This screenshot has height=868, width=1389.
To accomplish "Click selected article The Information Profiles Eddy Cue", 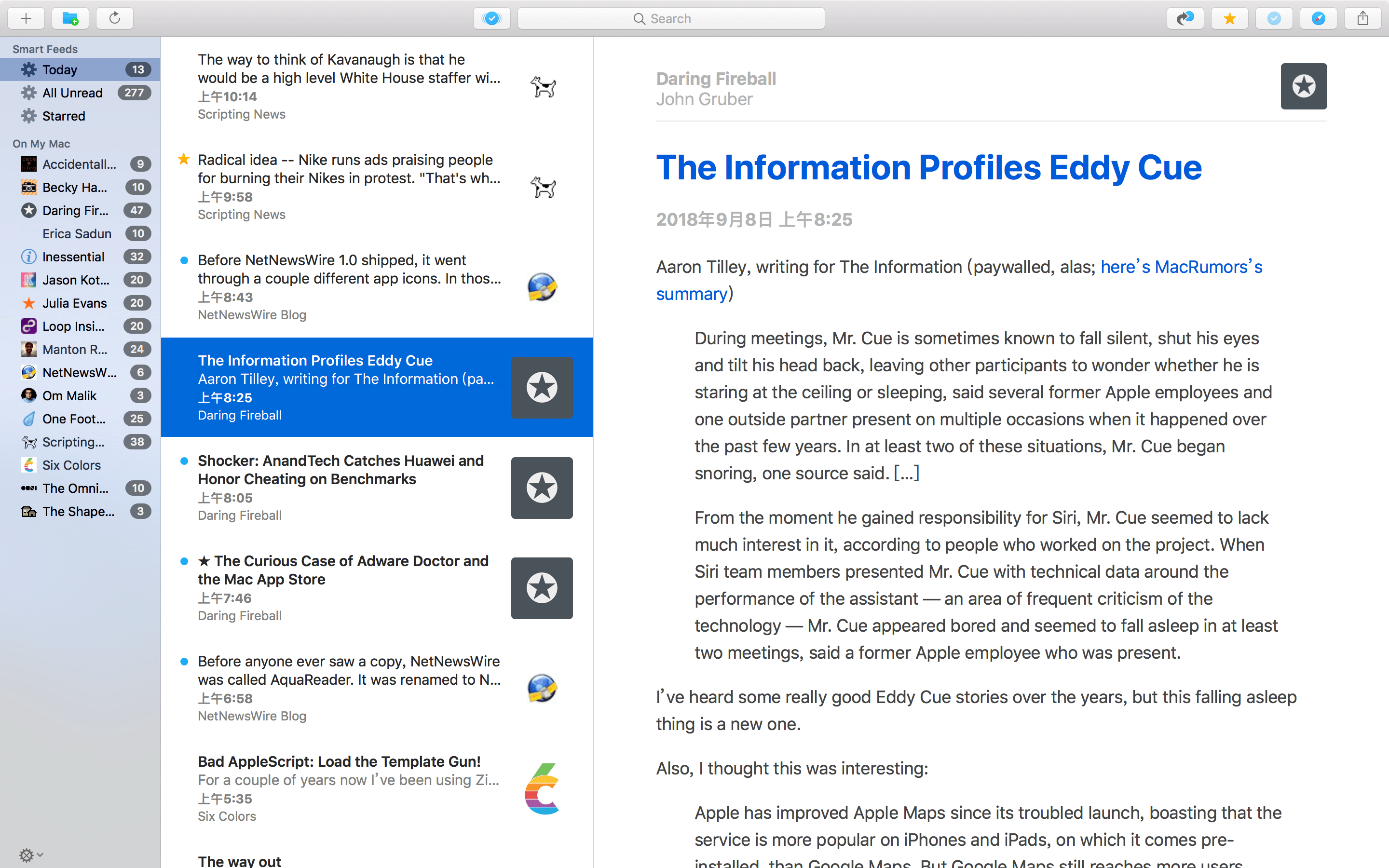I will [377, 387].
